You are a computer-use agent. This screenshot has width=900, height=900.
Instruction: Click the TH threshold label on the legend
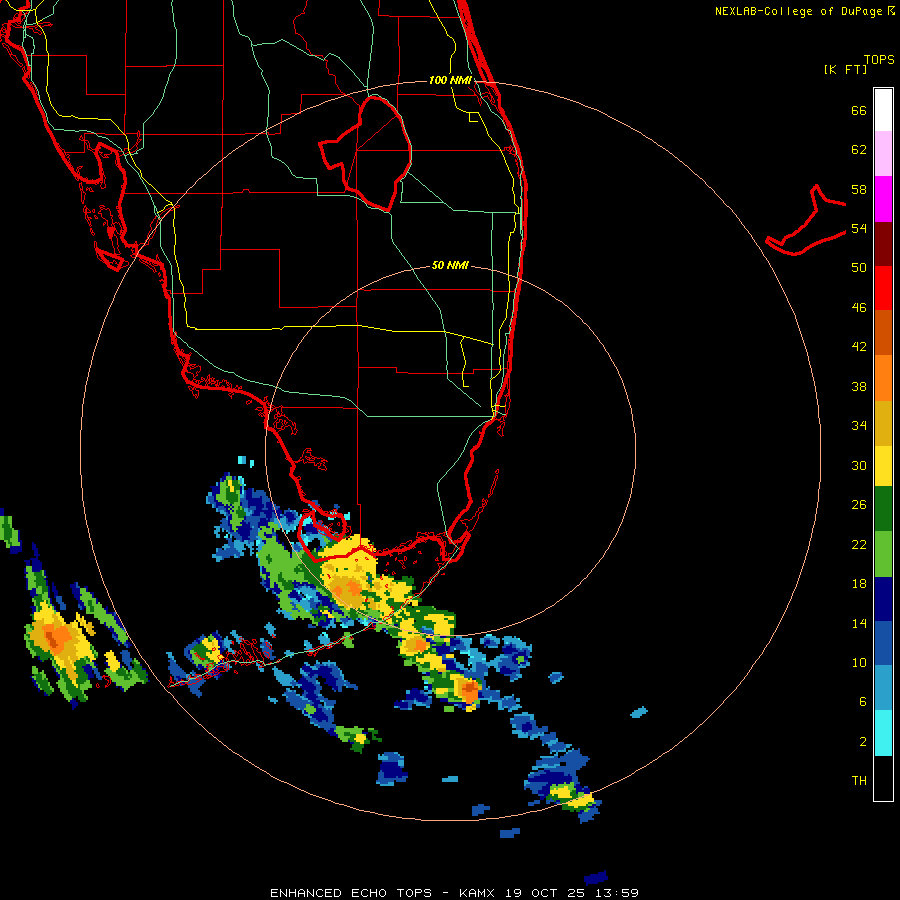[x=859, y=781]
